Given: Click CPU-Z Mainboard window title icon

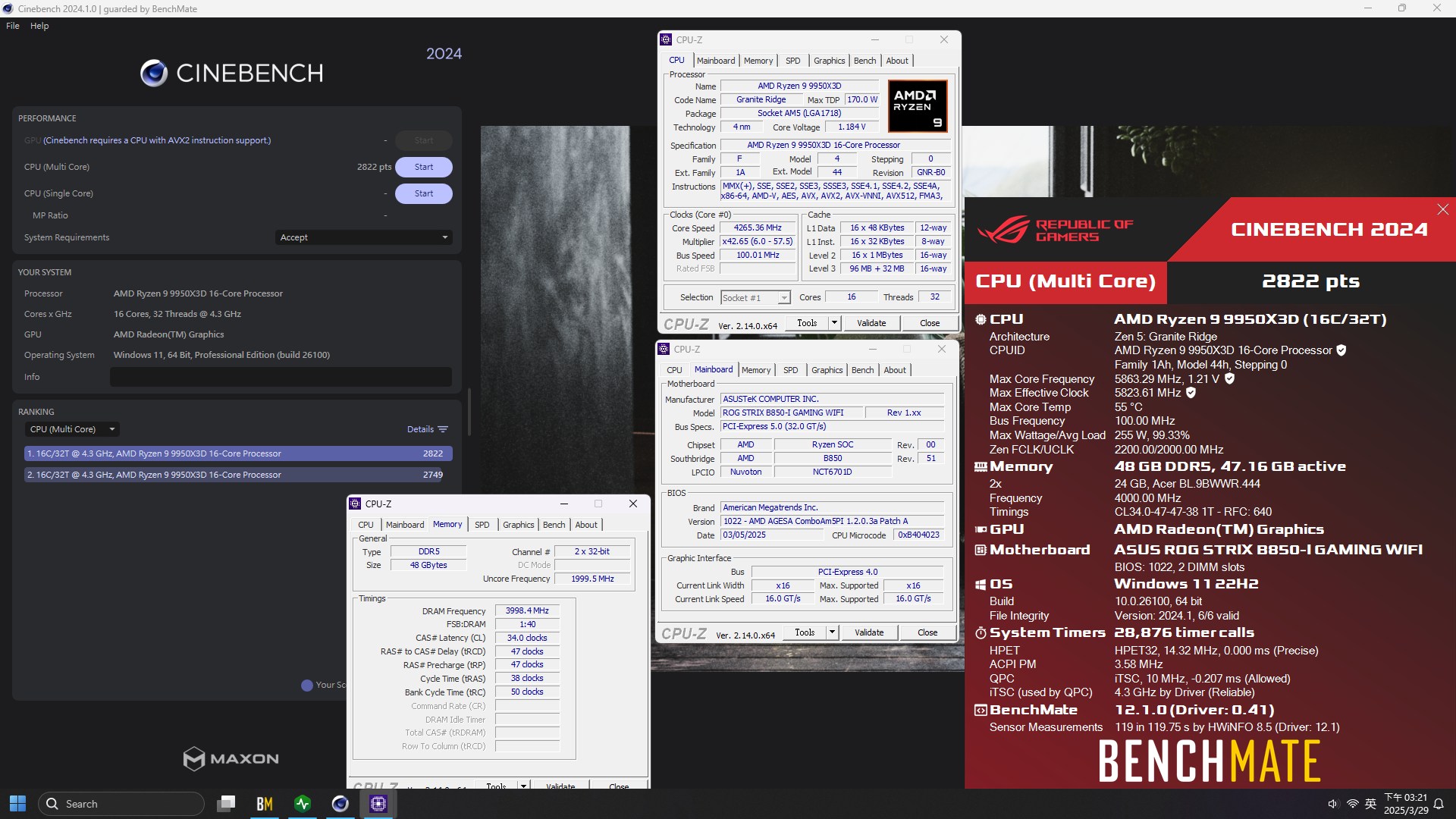Looking at the screenshot, I should [x=664, y=349].
